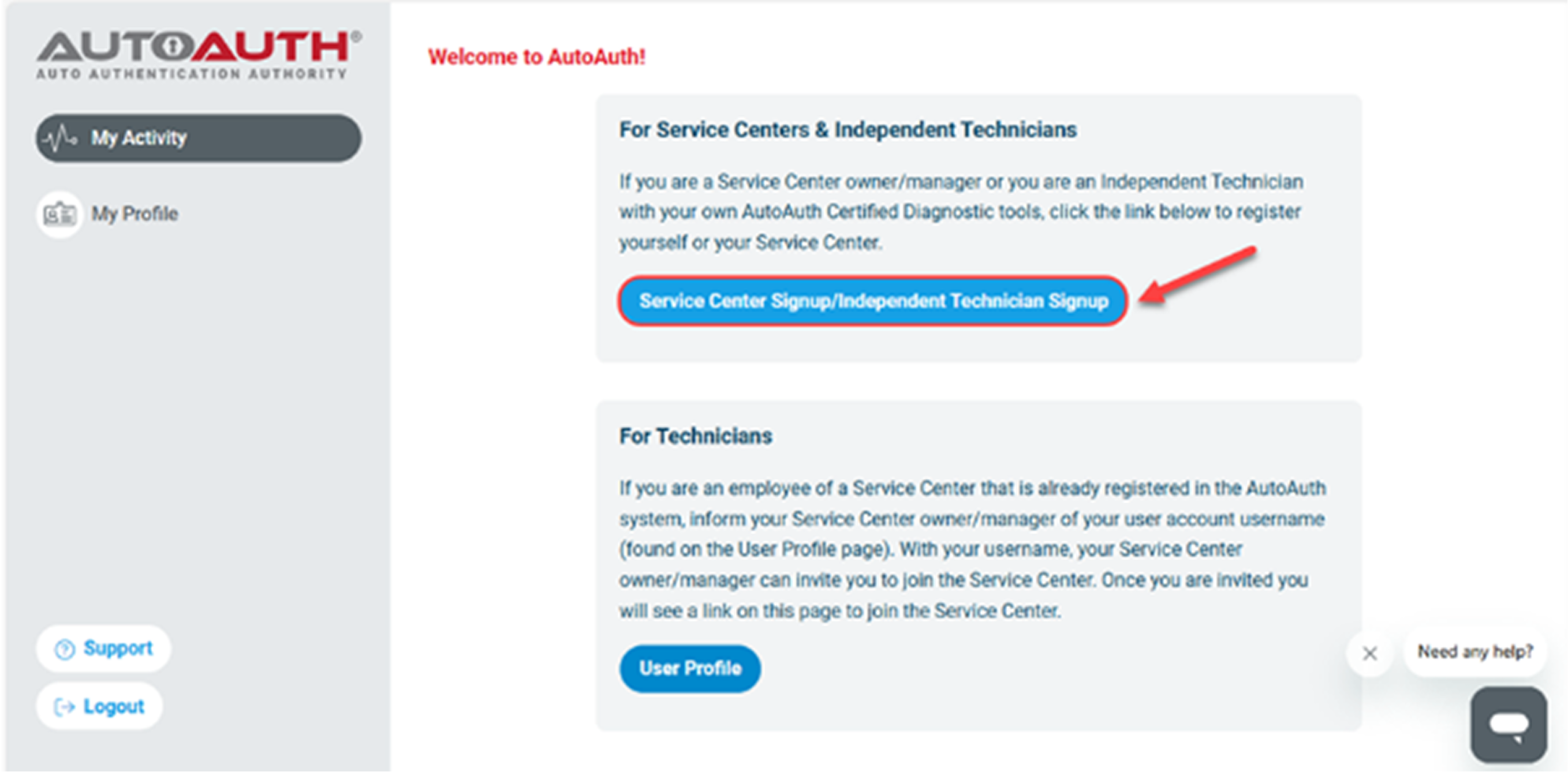The height and width of the screenshot is (772, 1568).
Task: Dismiss the Need any help popup
Action: tap(1369, 653)
